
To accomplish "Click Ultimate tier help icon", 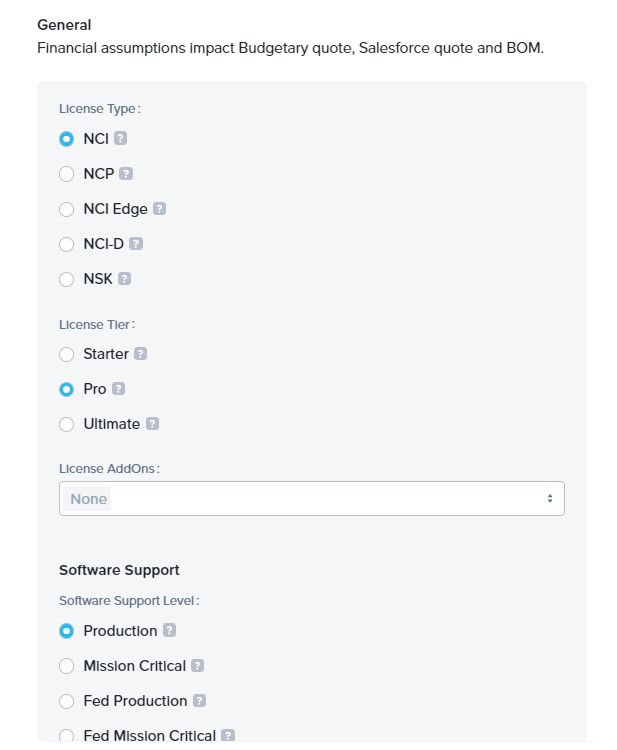I will point(152,424).
